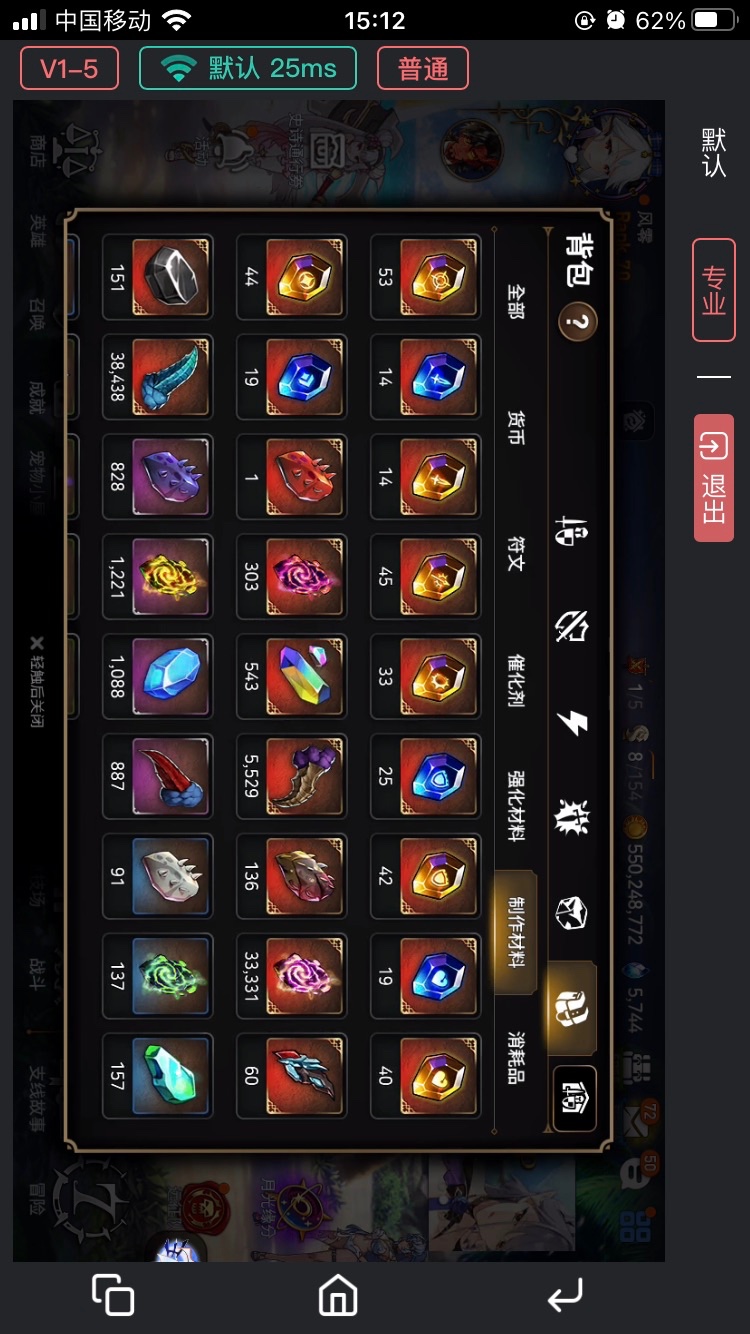Go to home via bottom house icon
750x1334 pixels.
pyautogui.click(x=338, y=1296)
